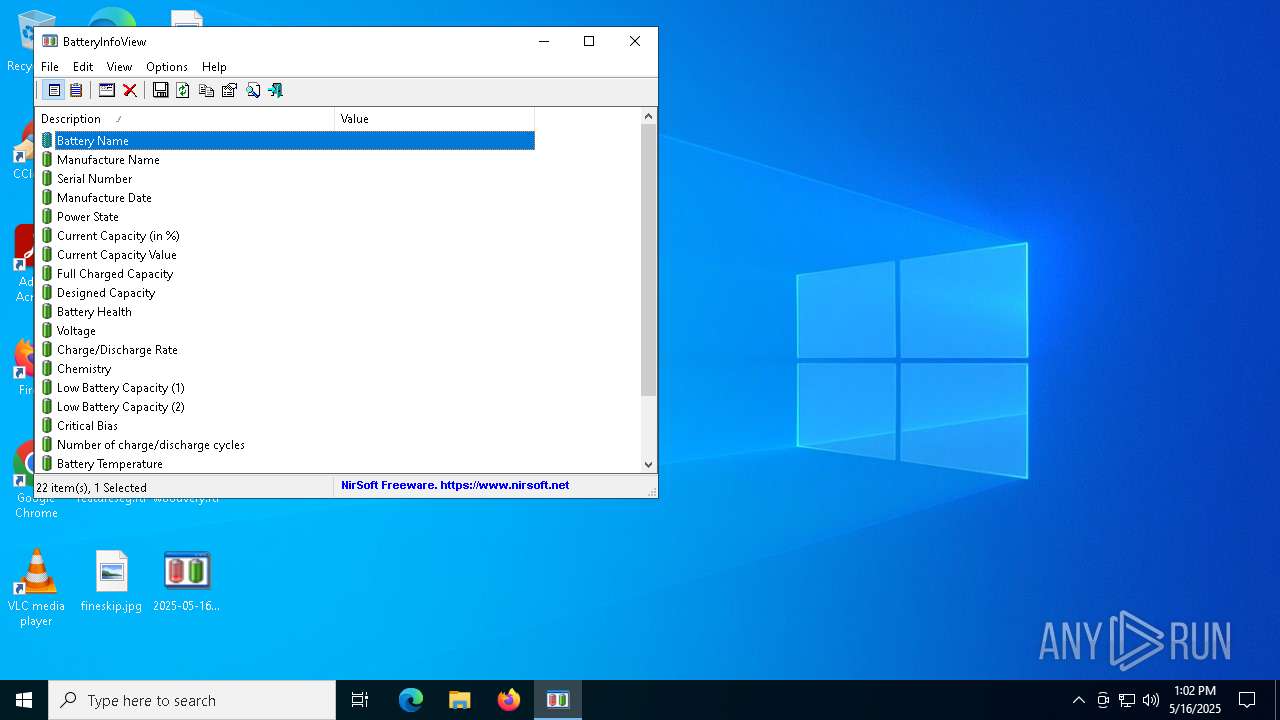Click the Type here to search box

pos(192,700)
